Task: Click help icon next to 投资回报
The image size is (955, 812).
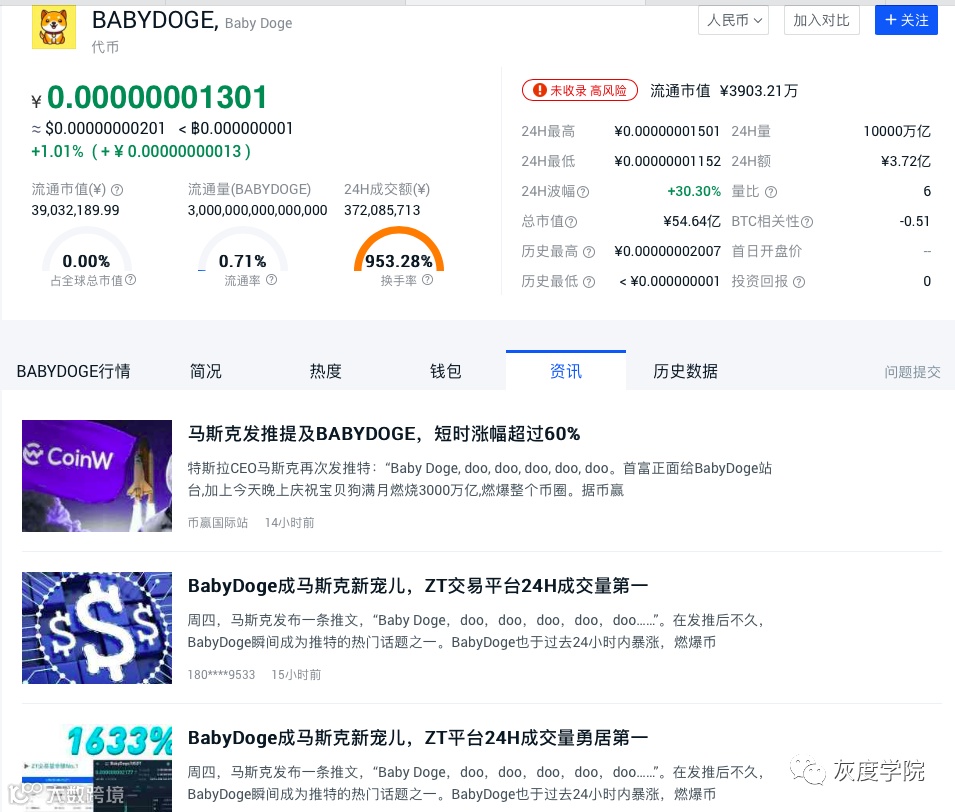Action: coord(799,281)
